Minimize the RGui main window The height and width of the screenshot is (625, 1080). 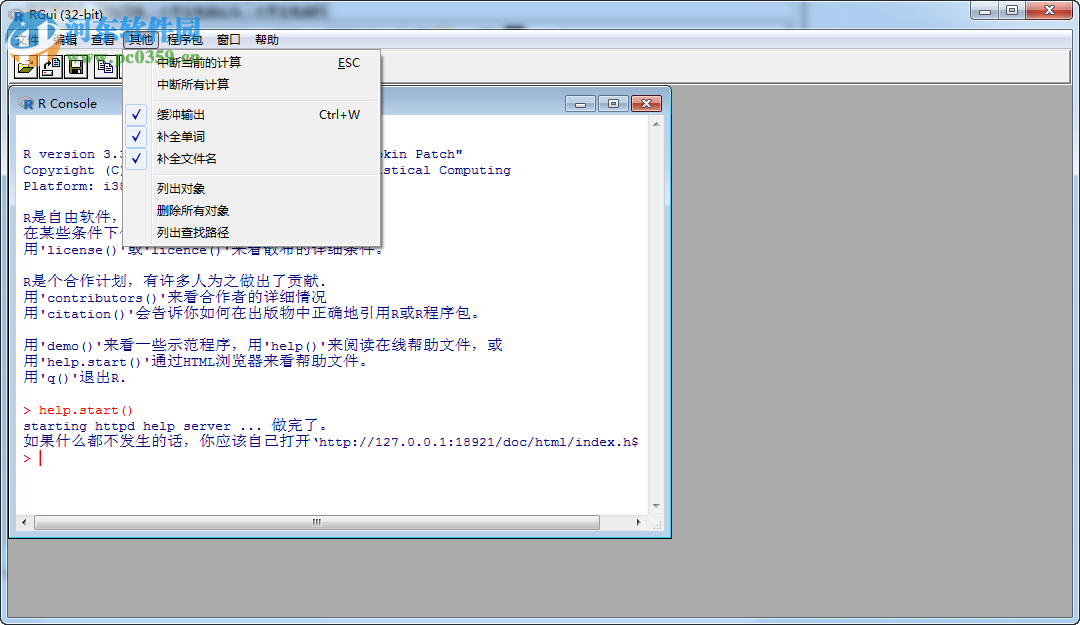coord(985,10)
